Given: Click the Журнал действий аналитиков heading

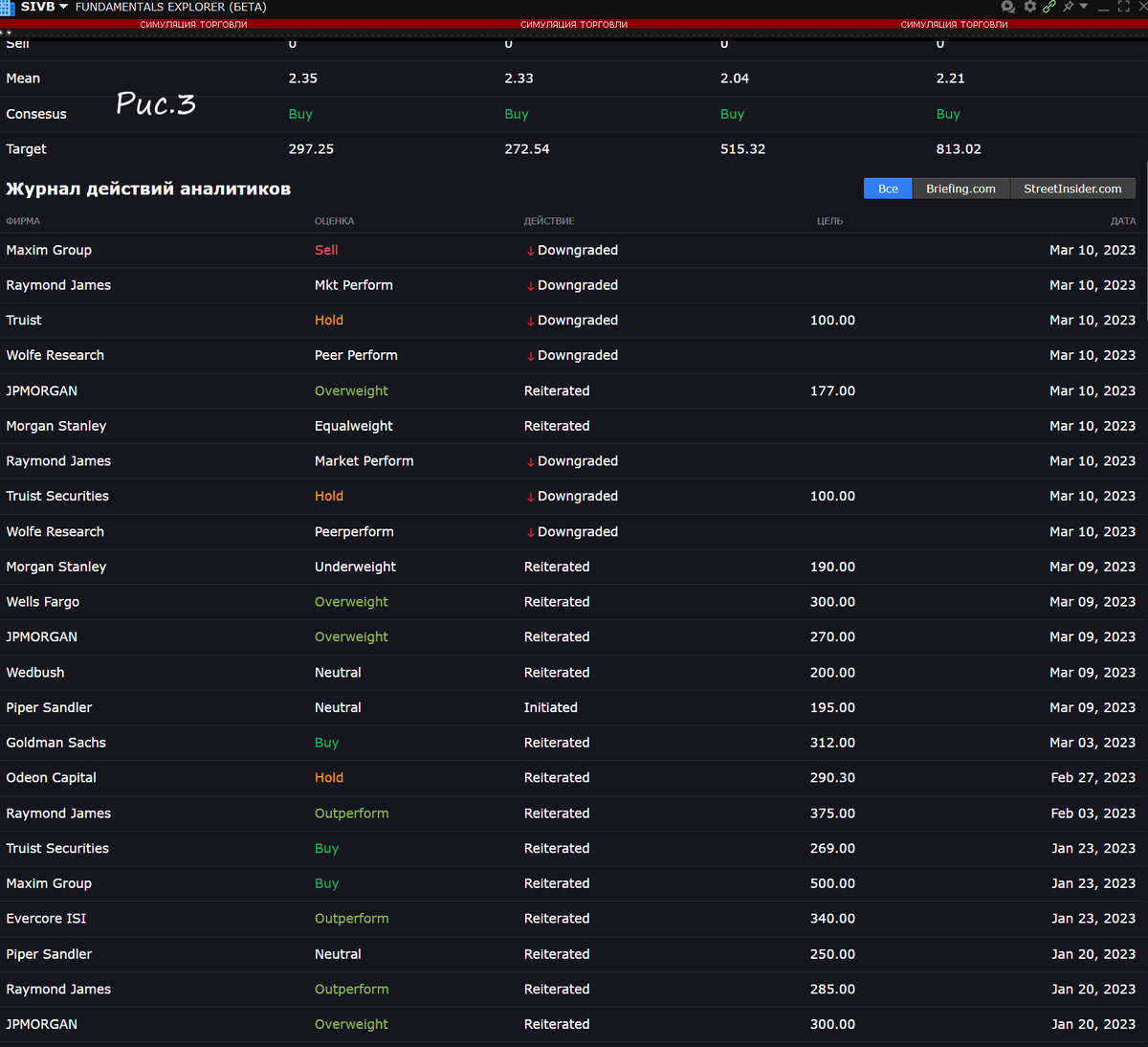Looking at the screenshot, I should (148, 189).
